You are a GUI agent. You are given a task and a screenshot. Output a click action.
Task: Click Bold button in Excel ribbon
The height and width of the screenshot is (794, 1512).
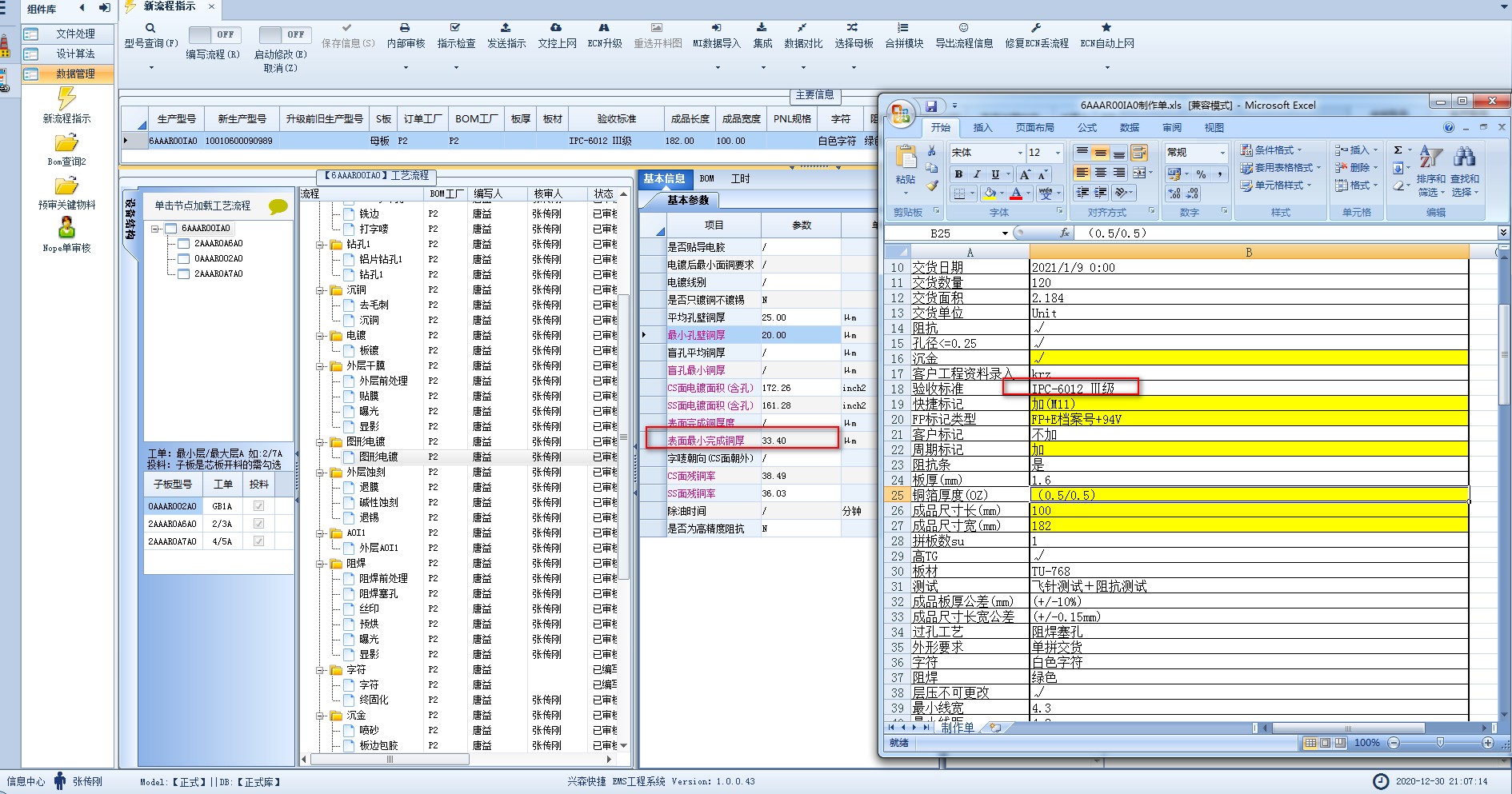tap(958, 174)
